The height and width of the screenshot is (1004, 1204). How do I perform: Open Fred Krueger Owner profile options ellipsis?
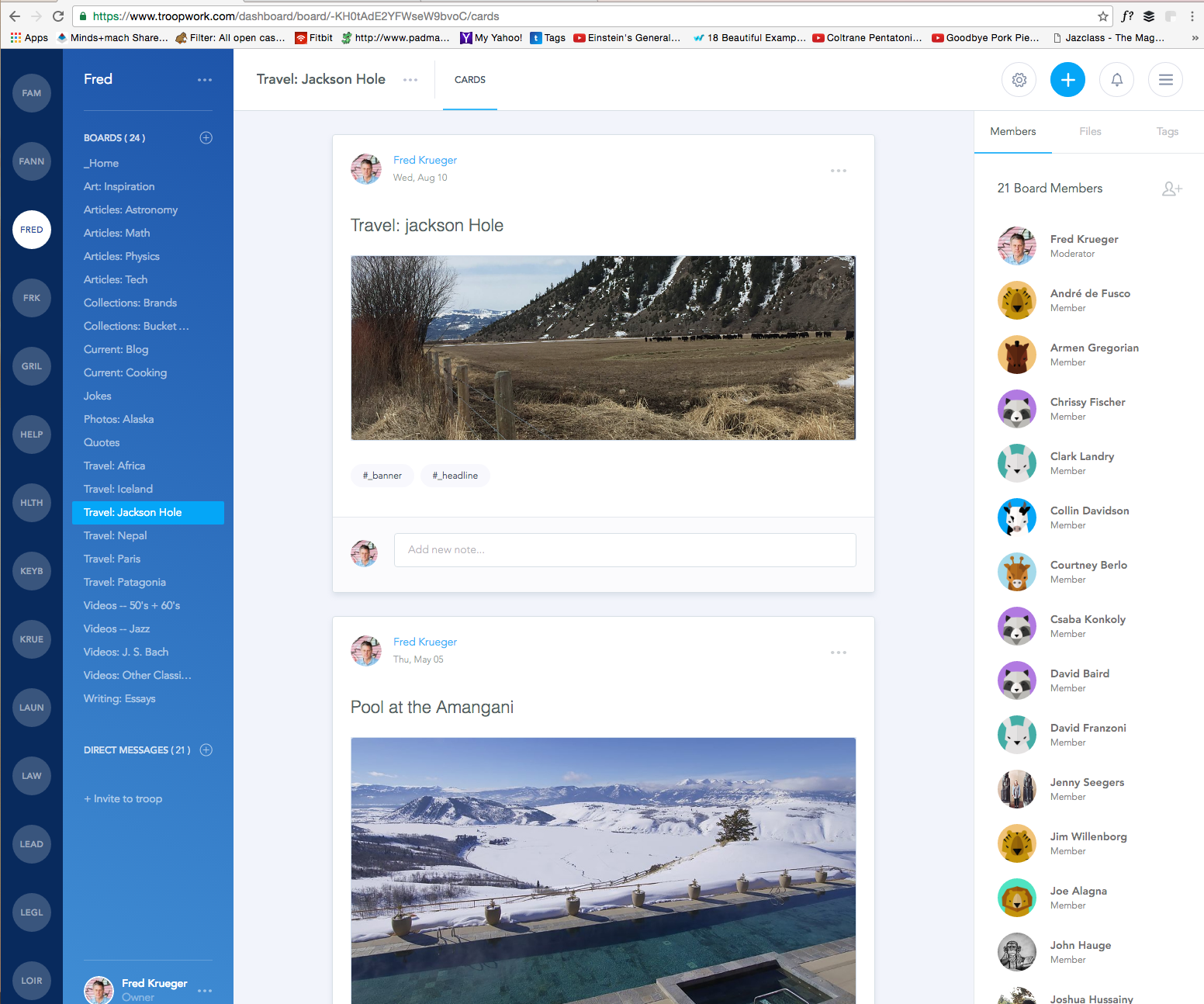[x=205, y=991]
